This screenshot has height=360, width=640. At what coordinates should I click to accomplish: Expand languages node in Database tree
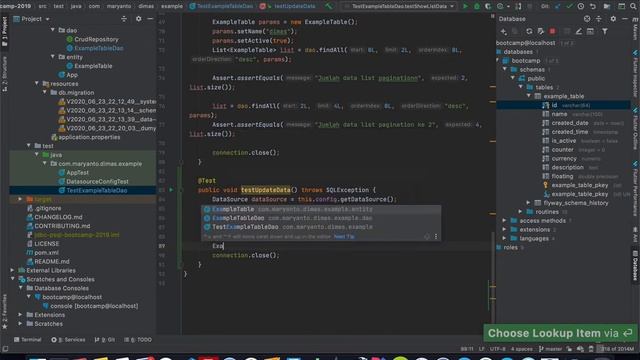(504, 238)
